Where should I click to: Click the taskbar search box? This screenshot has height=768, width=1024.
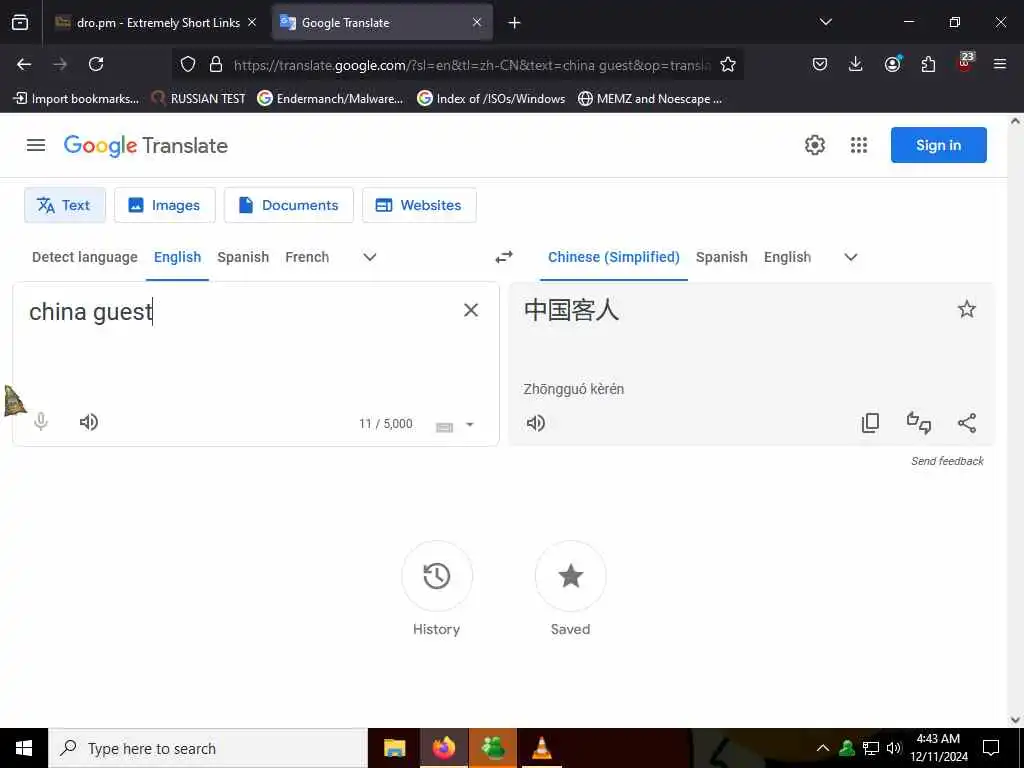point(208,748)
